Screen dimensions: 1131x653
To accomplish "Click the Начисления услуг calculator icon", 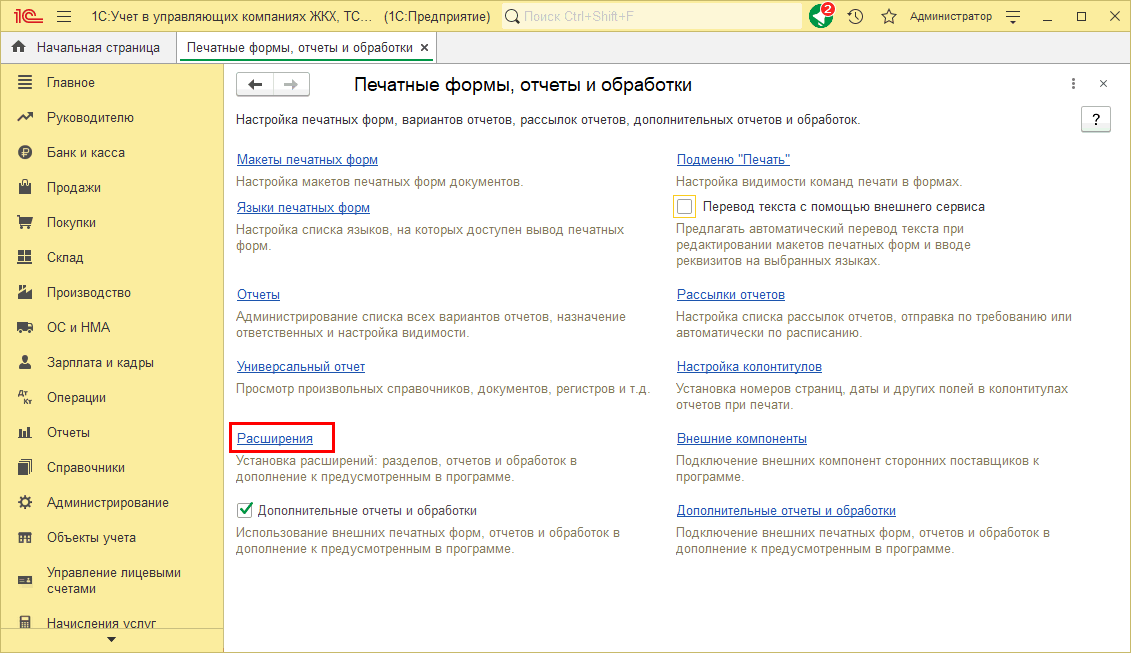I will tap(25, 622).
